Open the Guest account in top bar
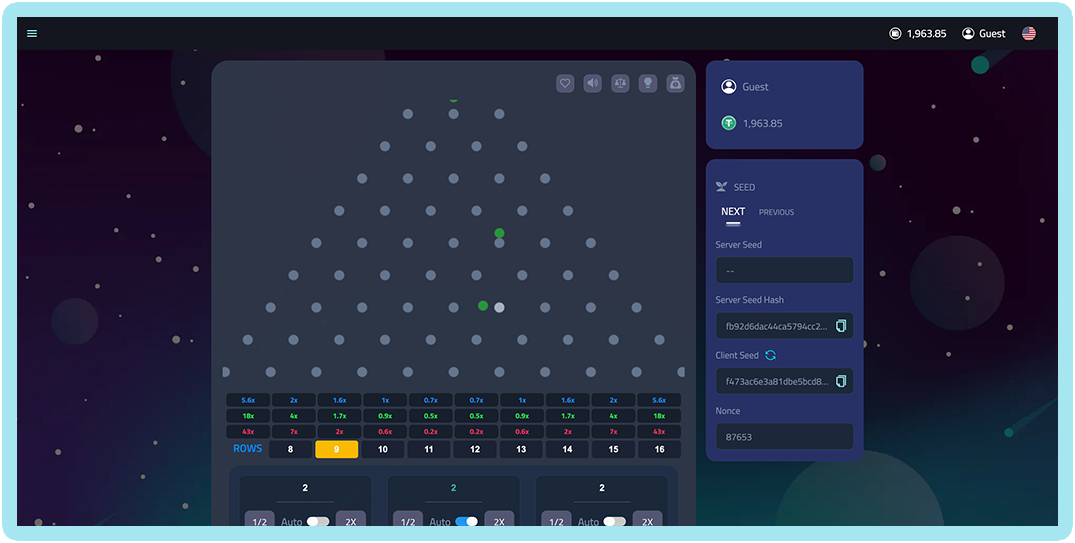The image size is (1075, 543). [983, 34]
